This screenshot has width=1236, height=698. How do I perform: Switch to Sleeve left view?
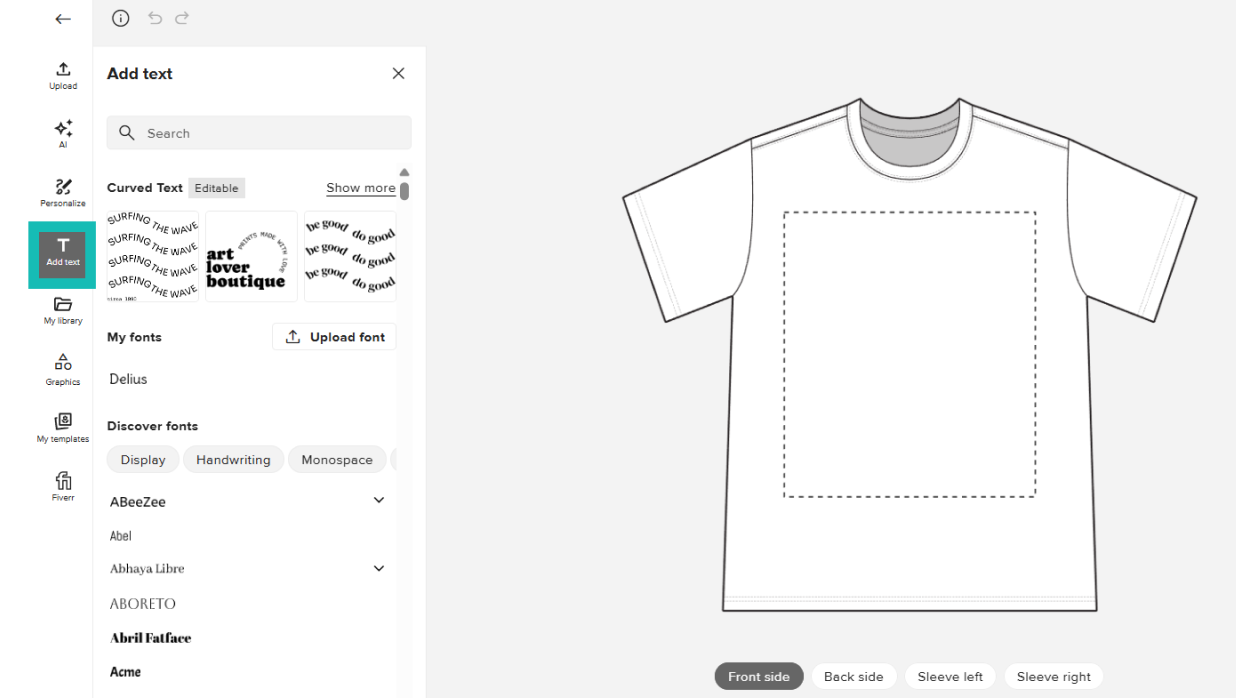(x=950, y=677)
